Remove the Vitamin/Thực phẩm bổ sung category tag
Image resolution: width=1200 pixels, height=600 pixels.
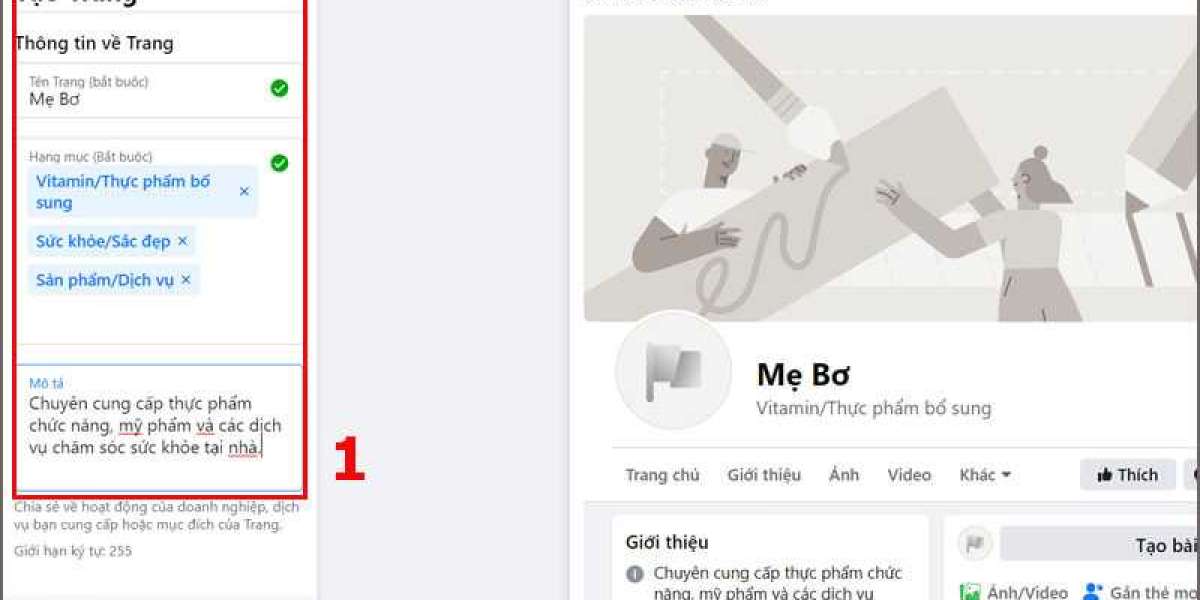(x=244, y=191)
